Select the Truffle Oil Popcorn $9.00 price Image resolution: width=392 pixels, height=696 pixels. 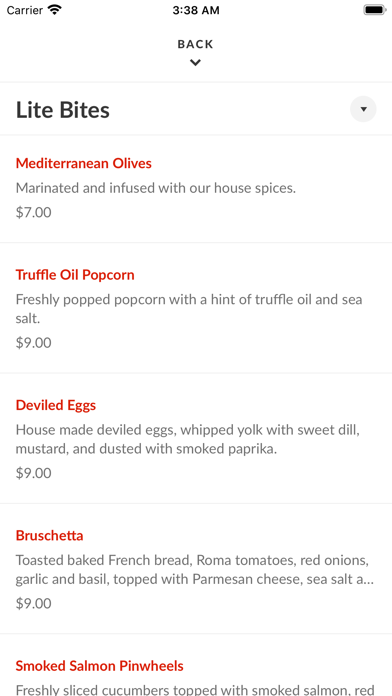34,343
